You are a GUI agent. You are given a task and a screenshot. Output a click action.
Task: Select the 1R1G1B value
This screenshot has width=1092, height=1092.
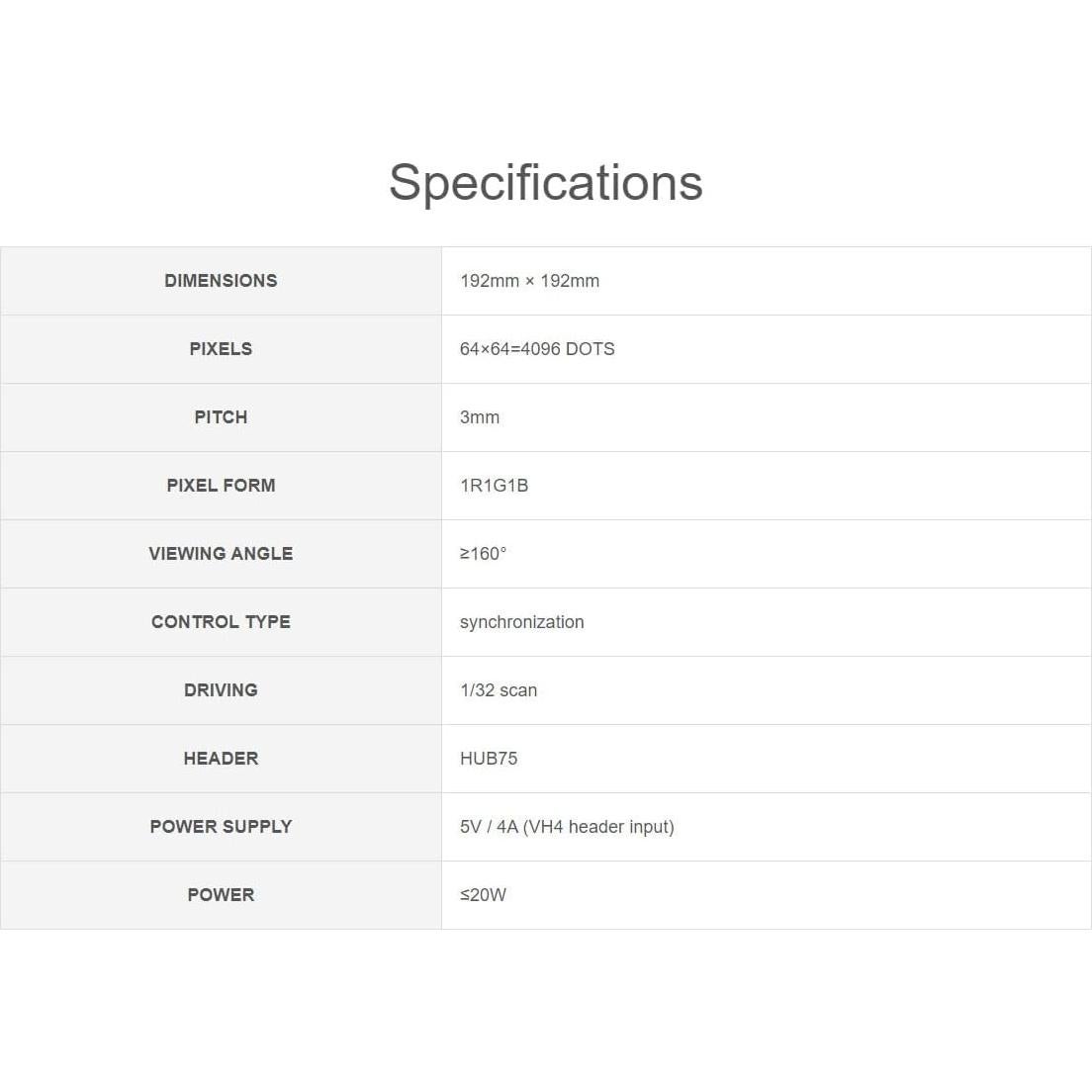[494, 486]
